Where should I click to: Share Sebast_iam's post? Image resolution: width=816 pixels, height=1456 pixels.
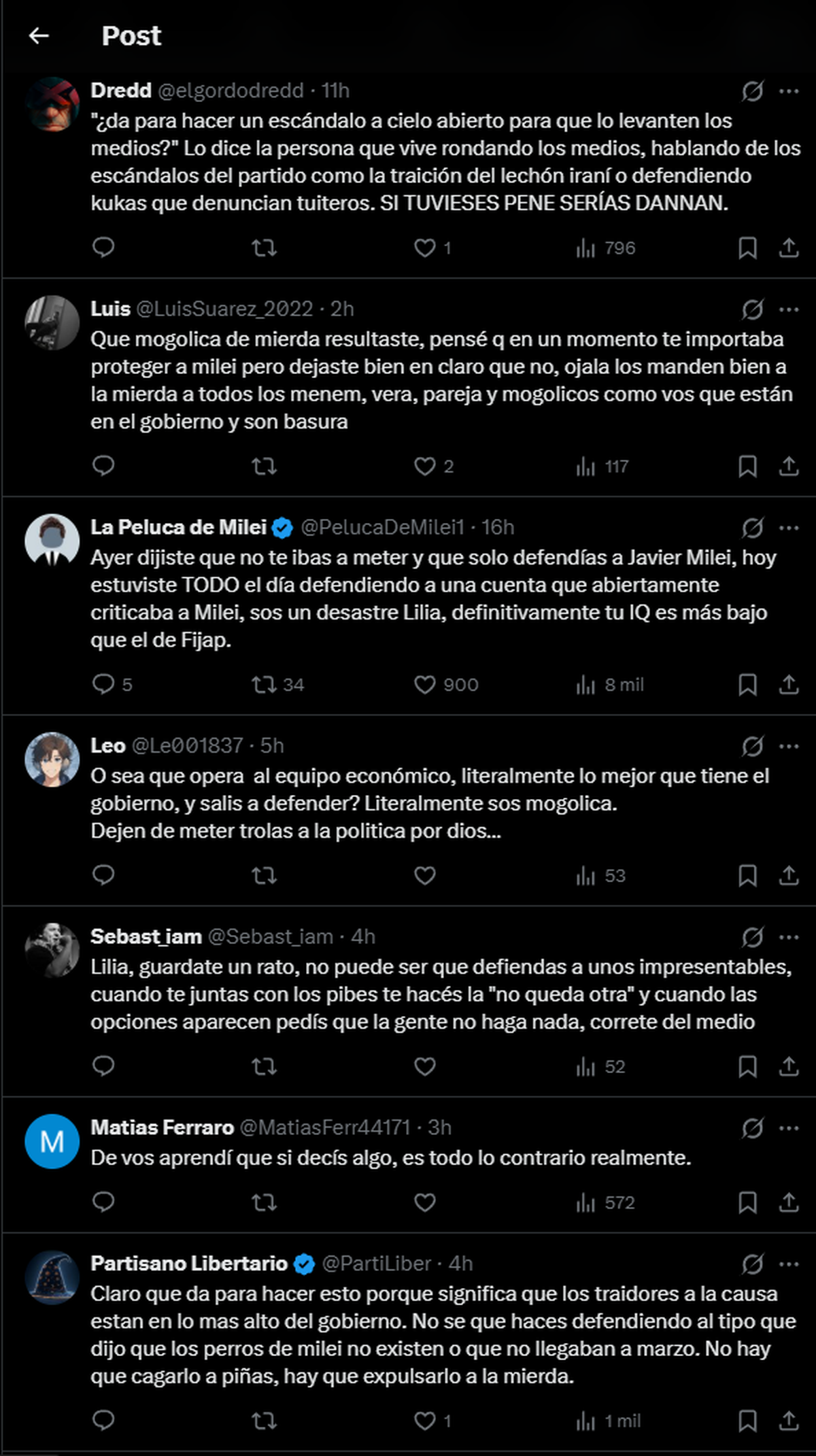tap(788, 1066)
